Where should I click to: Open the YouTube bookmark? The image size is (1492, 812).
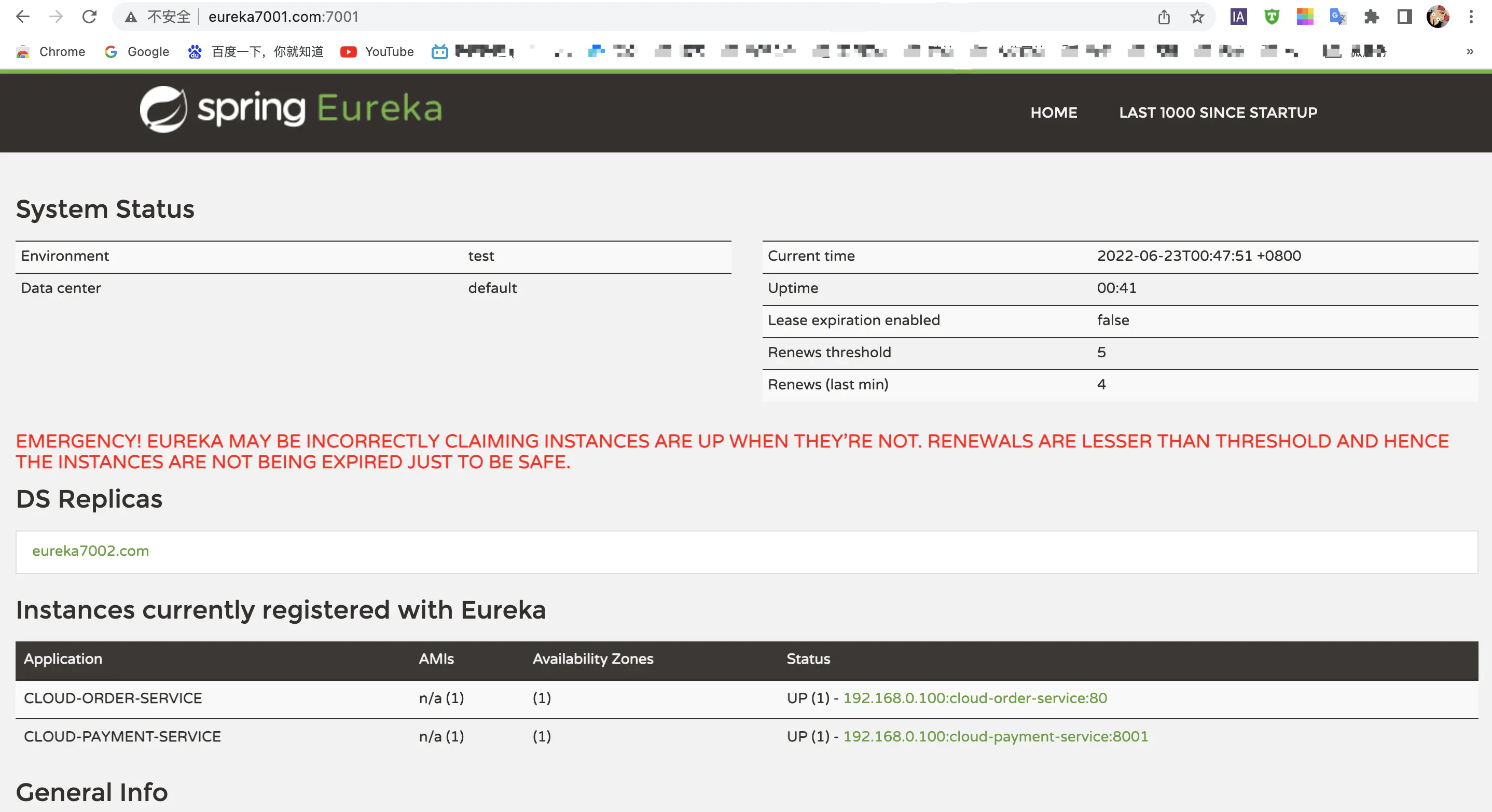click(x=377, y=51)
